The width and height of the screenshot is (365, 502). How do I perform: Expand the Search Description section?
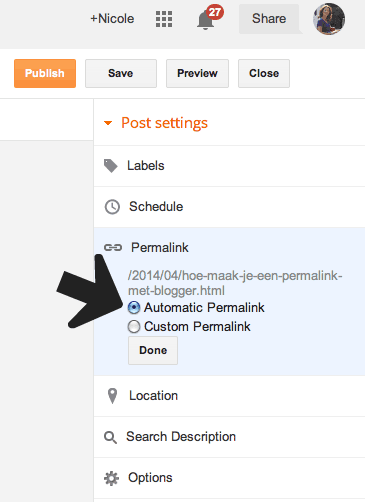229,437
